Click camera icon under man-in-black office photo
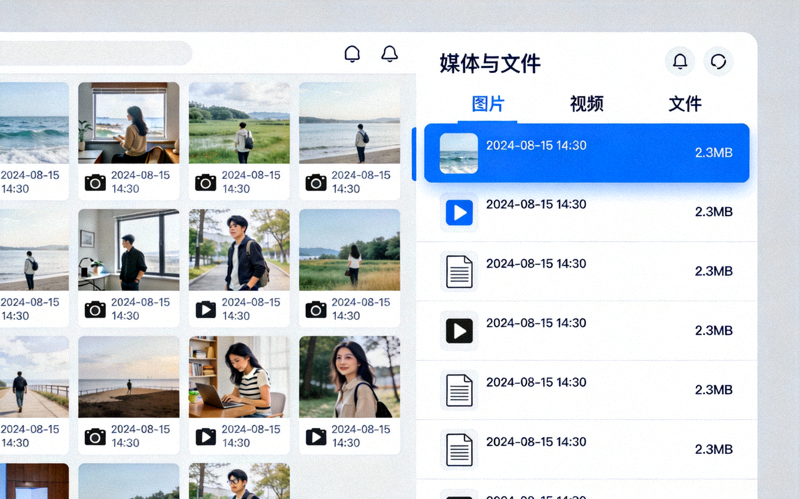 pyautogui.click(x=95, y=309)
